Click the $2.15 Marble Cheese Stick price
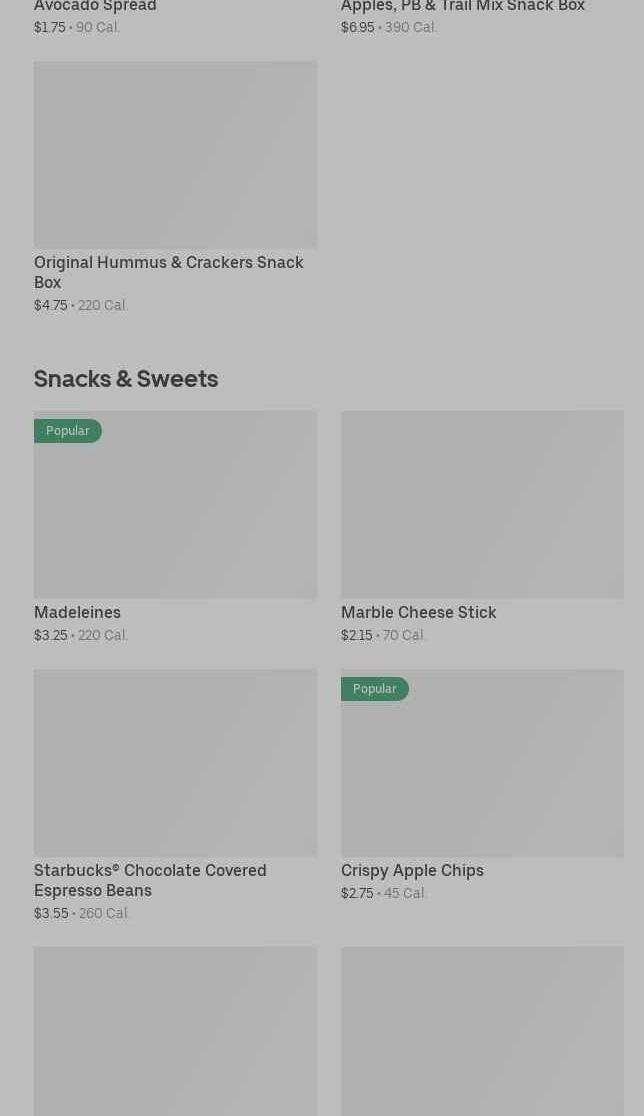Viewport: 644px width, 1116px height. click(x=356, y=635)
